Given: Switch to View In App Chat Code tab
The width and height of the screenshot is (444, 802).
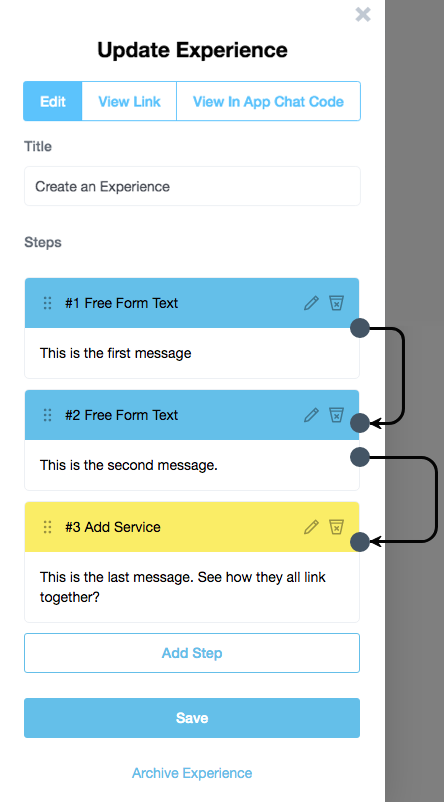Looking at the screenshot, I should (x=269, y=101).
